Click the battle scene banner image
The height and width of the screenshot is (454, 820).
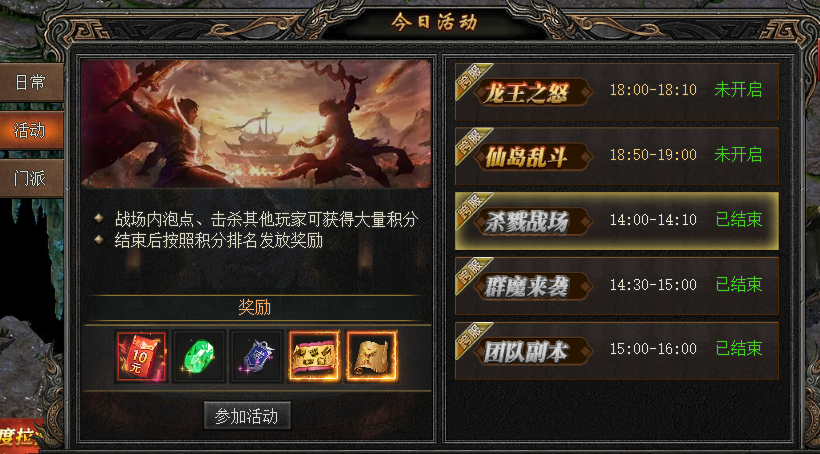point(256,124)
